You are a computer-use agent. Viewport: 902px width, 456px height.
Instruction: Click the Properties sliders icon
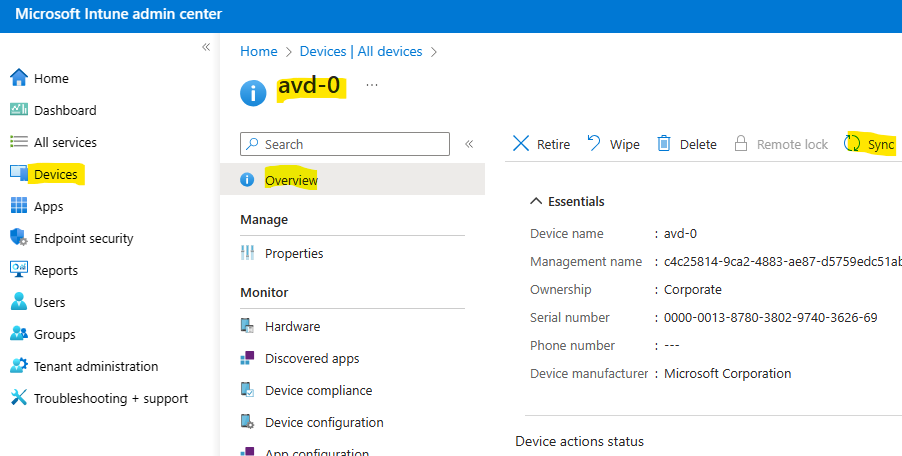(247, 252)
